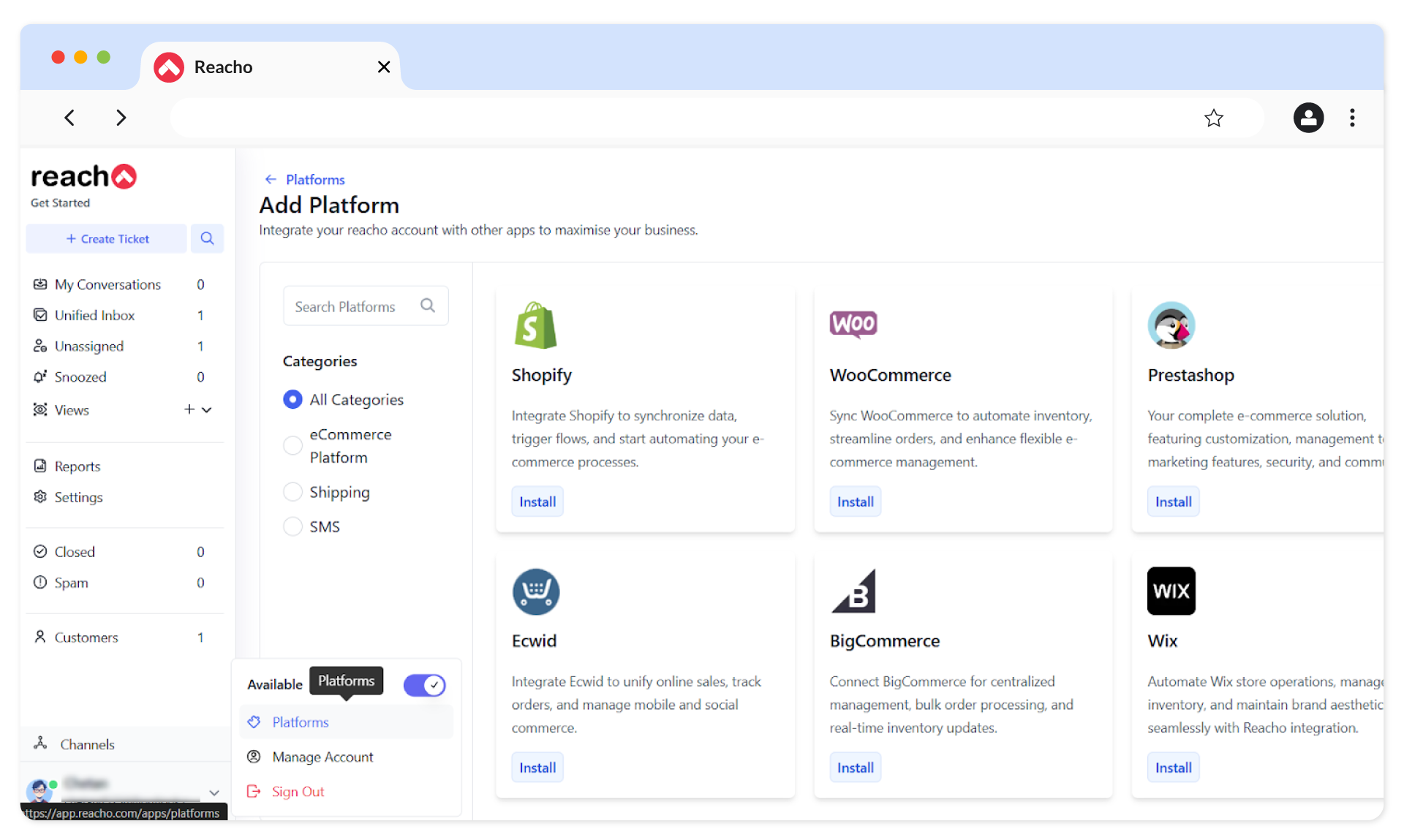Click the back arrow beside Platforms breadcrumb
Screen dimensions: 1404x840
[271, 179]
